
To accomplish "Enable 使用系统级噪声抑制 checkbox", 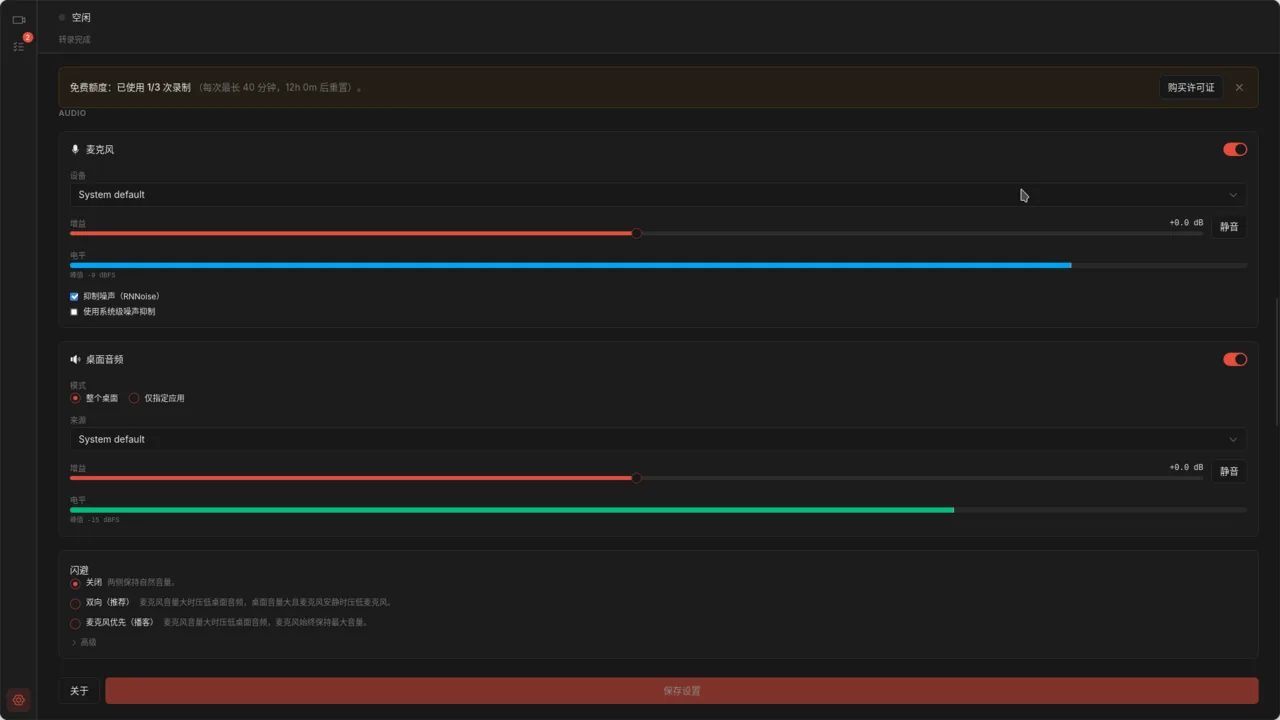I will [74, 312].
